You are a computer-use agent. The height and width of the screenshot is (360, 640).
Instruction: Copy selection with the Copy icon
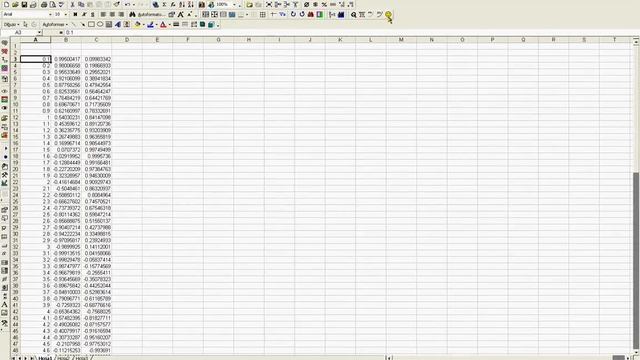point(81,4)
